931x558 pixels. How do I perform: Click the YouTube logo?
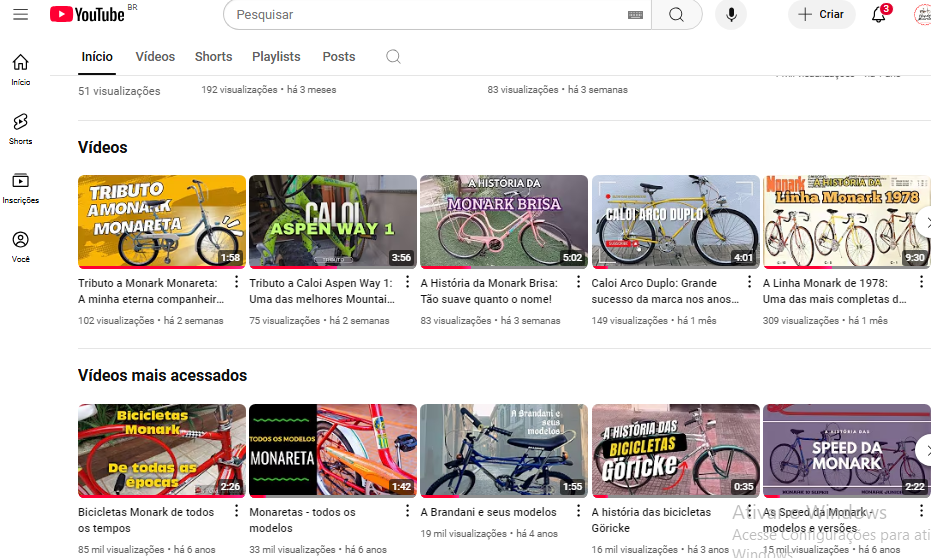(87, 14)
